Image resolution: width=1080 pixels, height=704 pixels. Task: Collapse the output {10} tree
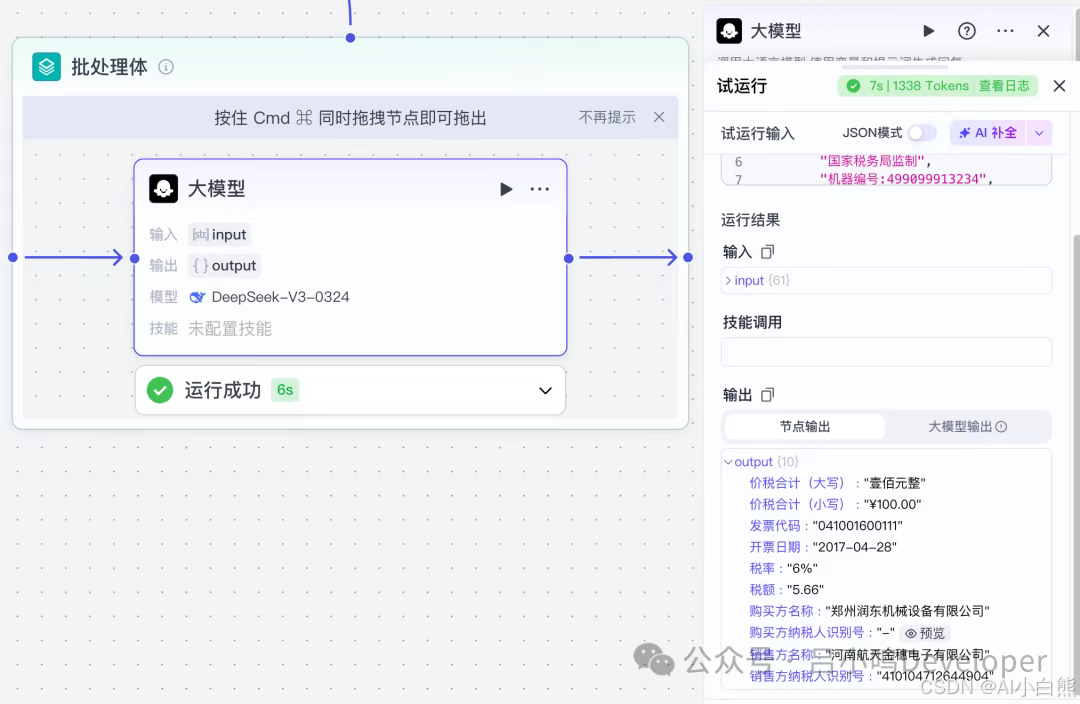728,462
